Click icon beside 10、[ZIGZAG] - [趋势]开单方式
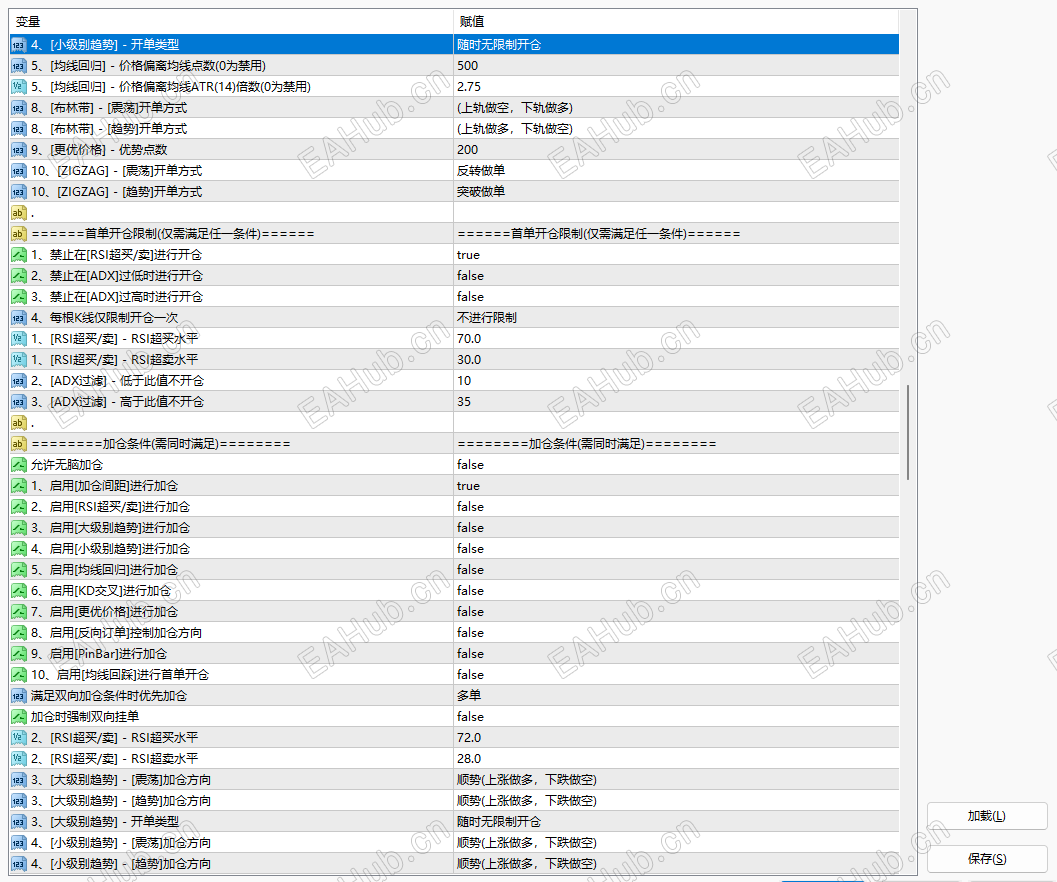The width and height of the screenshot is (1057, 882). pos(18,192)
